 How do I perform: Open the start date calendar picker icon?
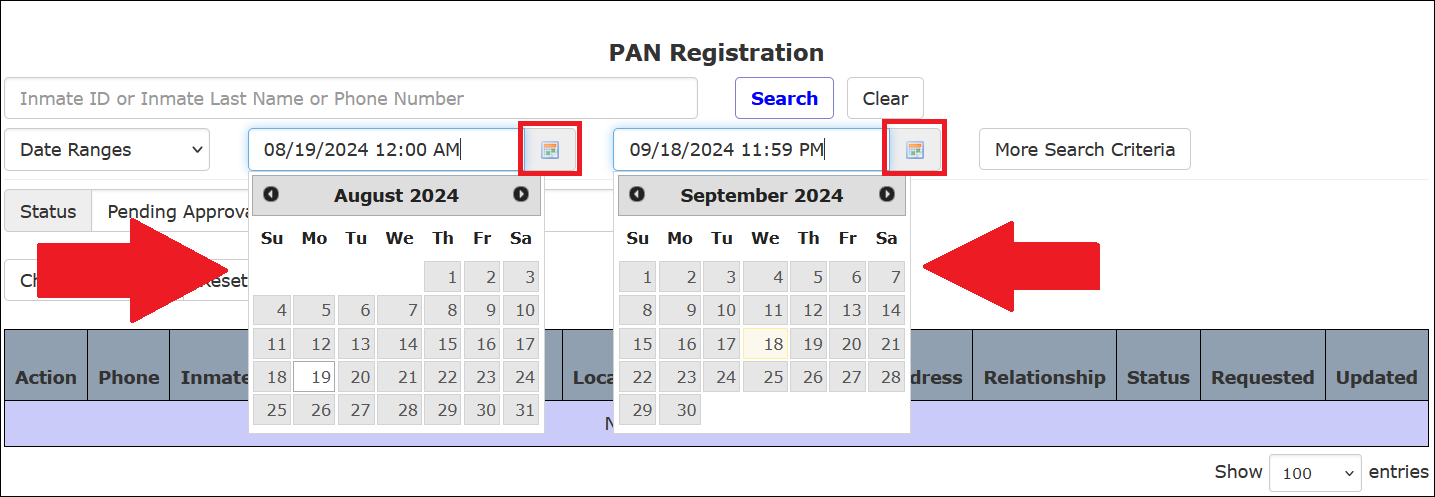coord(550,150)
